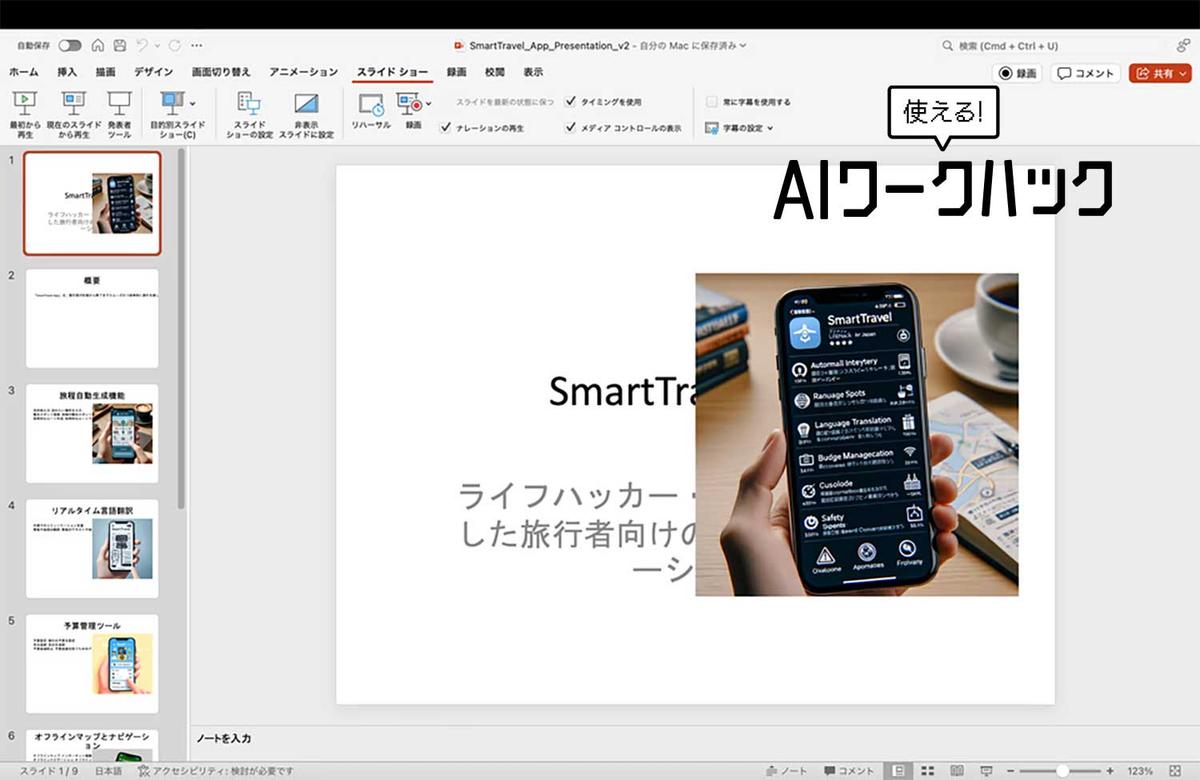Screen dimensions: 1200x780
Task: Switch to the アニメーション ribbon tab
Action: (302, 72)
